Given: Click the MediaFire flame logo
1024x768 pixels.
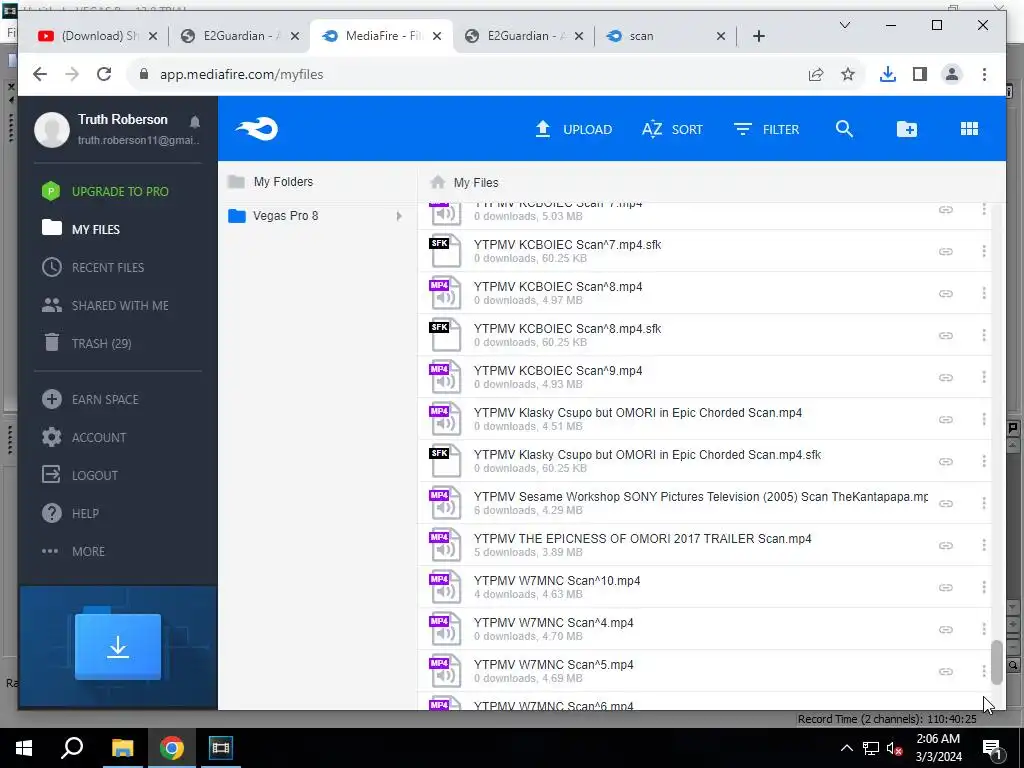Looking at the screenshot, I should (x=257, y=129).
